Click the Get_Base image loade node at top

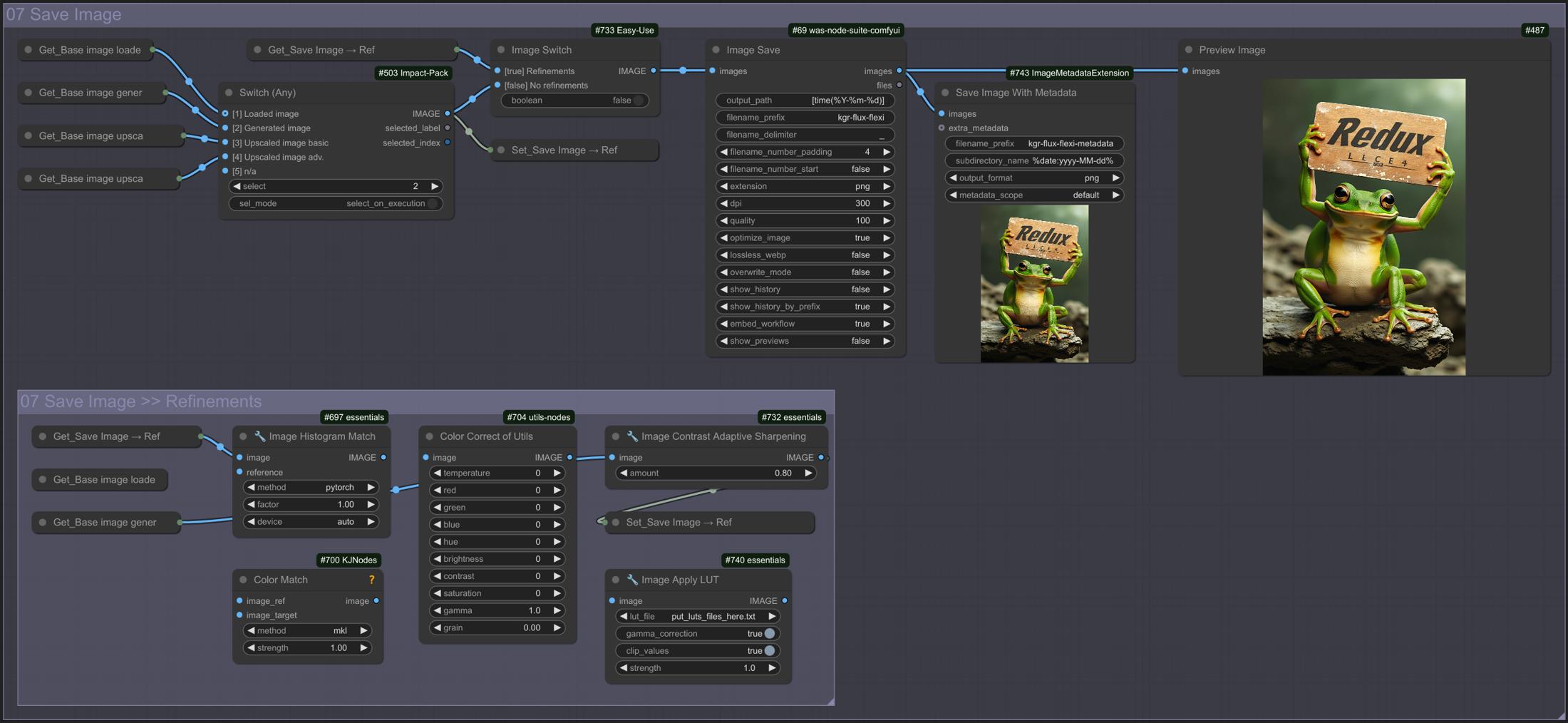(86, 50)
